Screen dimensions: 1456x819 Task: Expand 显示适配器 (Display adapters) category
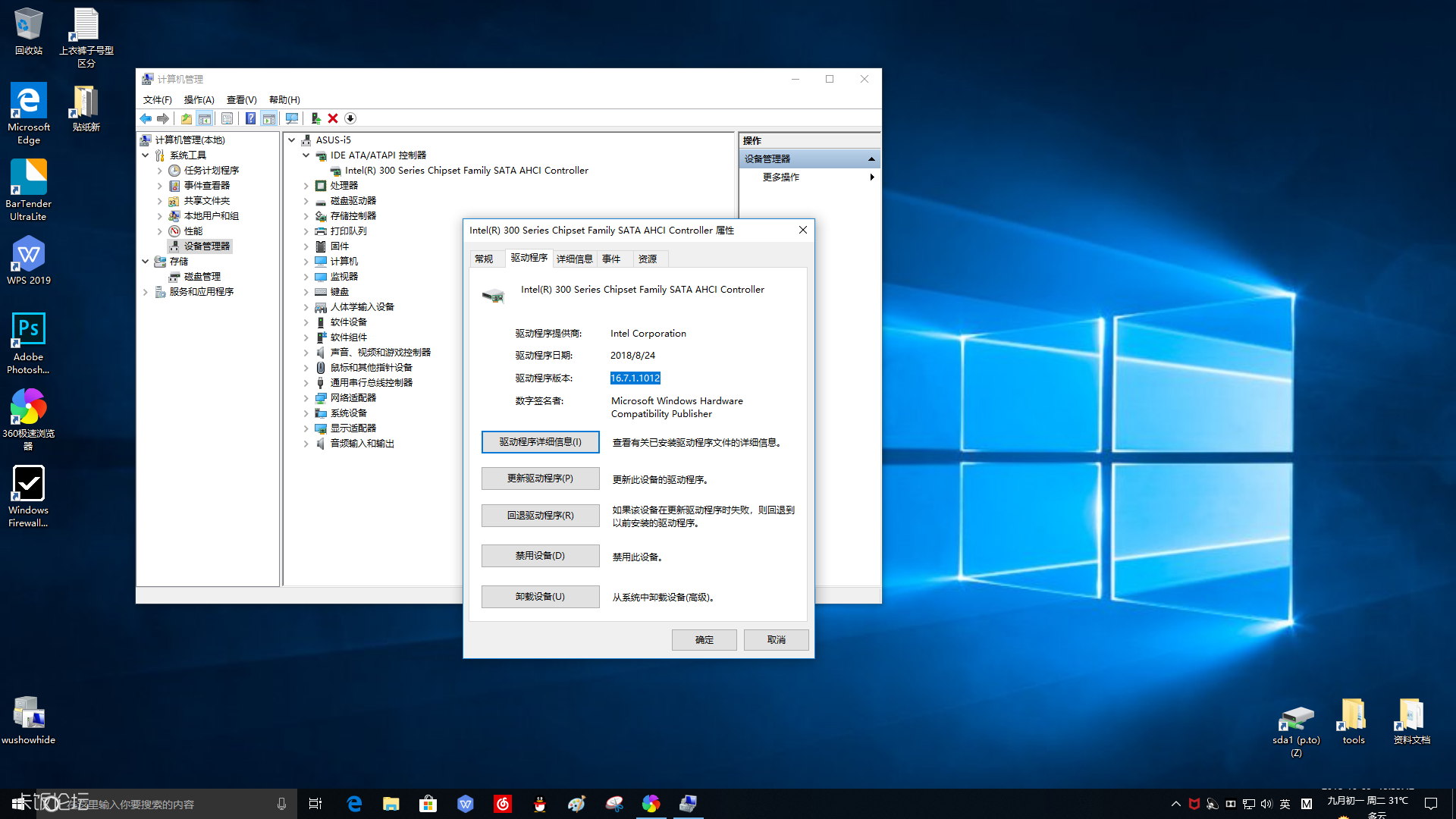[x=306, y=428]
